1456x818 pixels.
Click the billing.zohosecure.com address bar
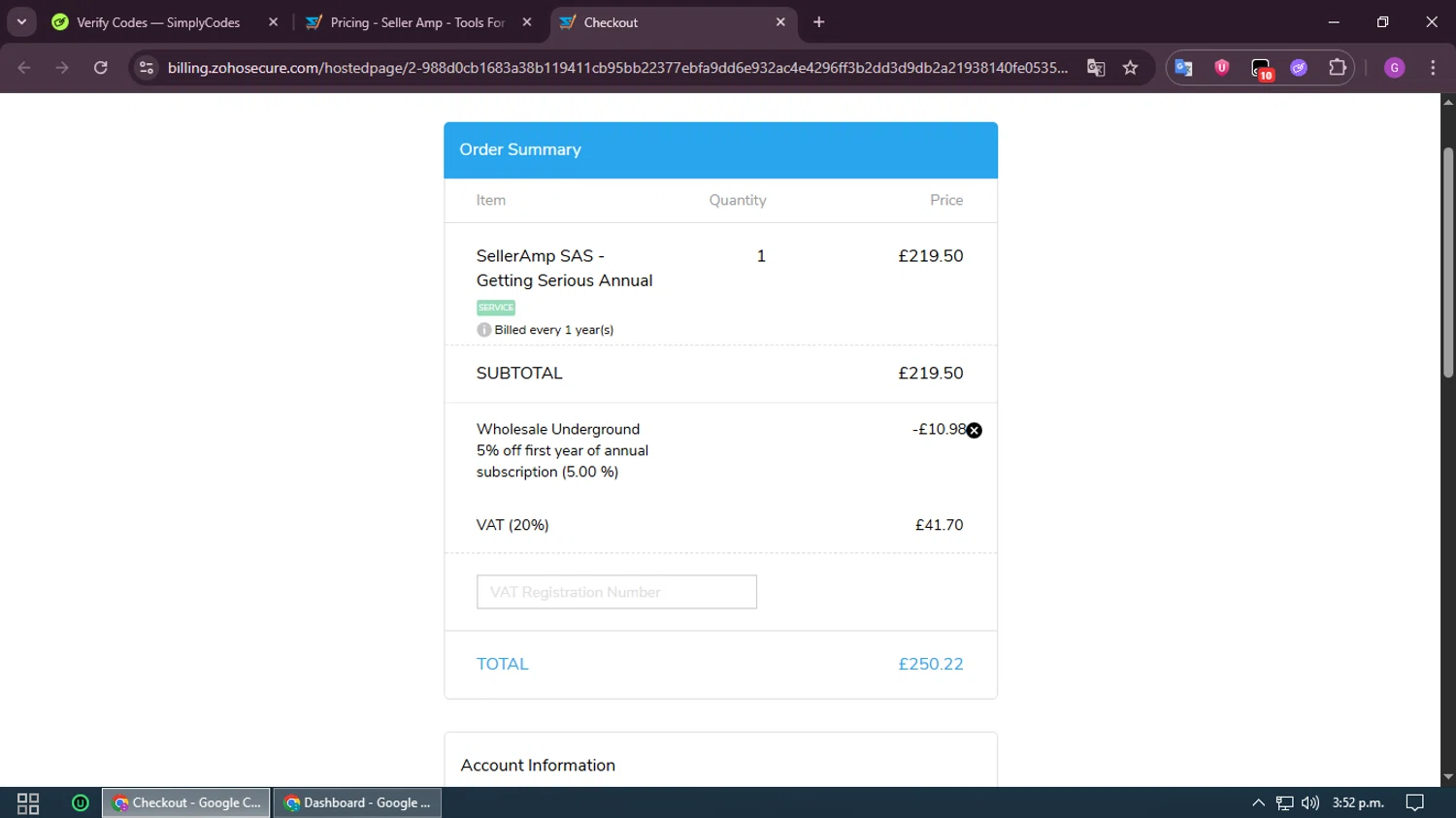[x=617, y=68]
